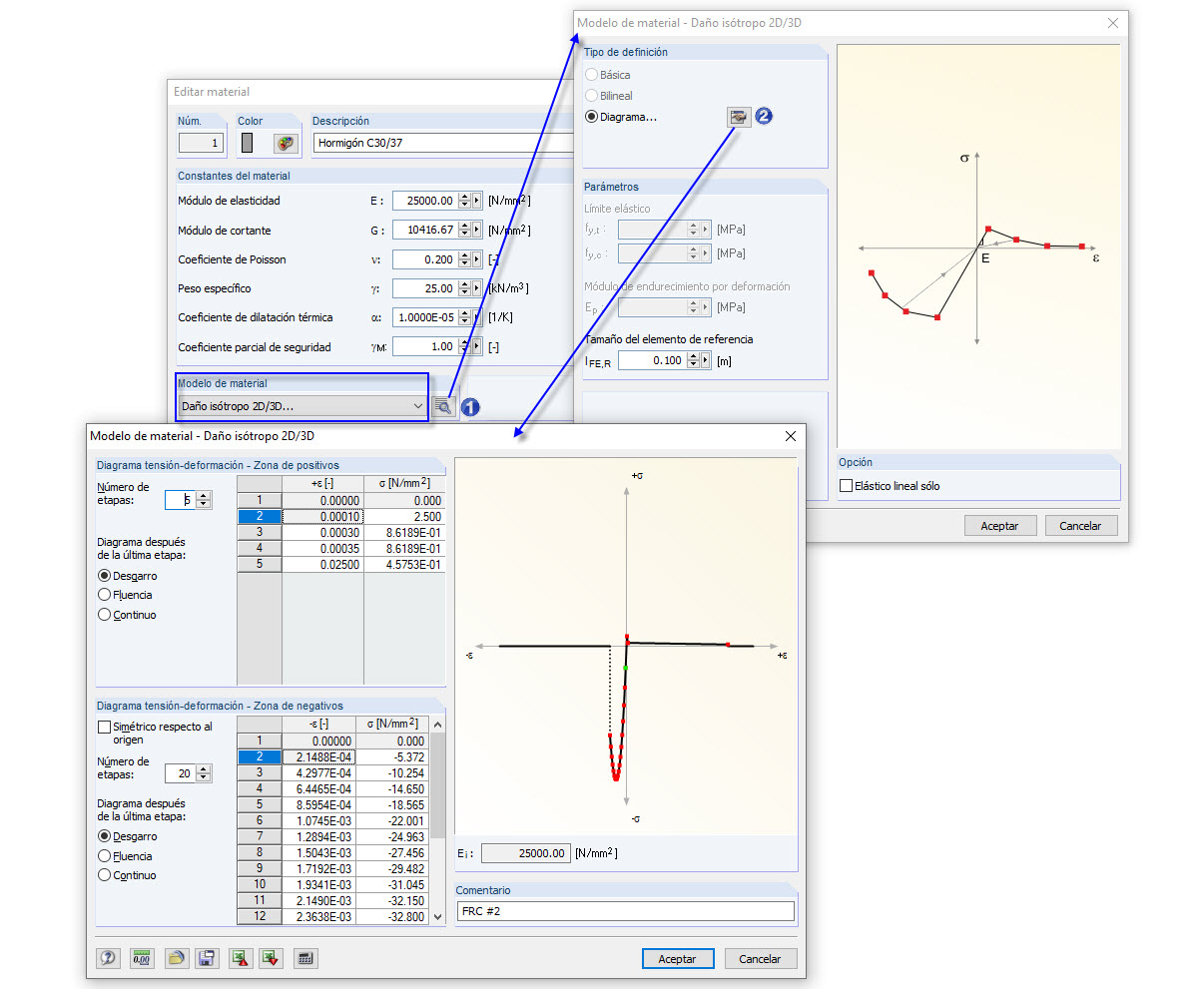Image resolution: width=1204 pixels, height=989 pixels.
Task: Select positive table cell 0.00010
Action: [322, 517]
